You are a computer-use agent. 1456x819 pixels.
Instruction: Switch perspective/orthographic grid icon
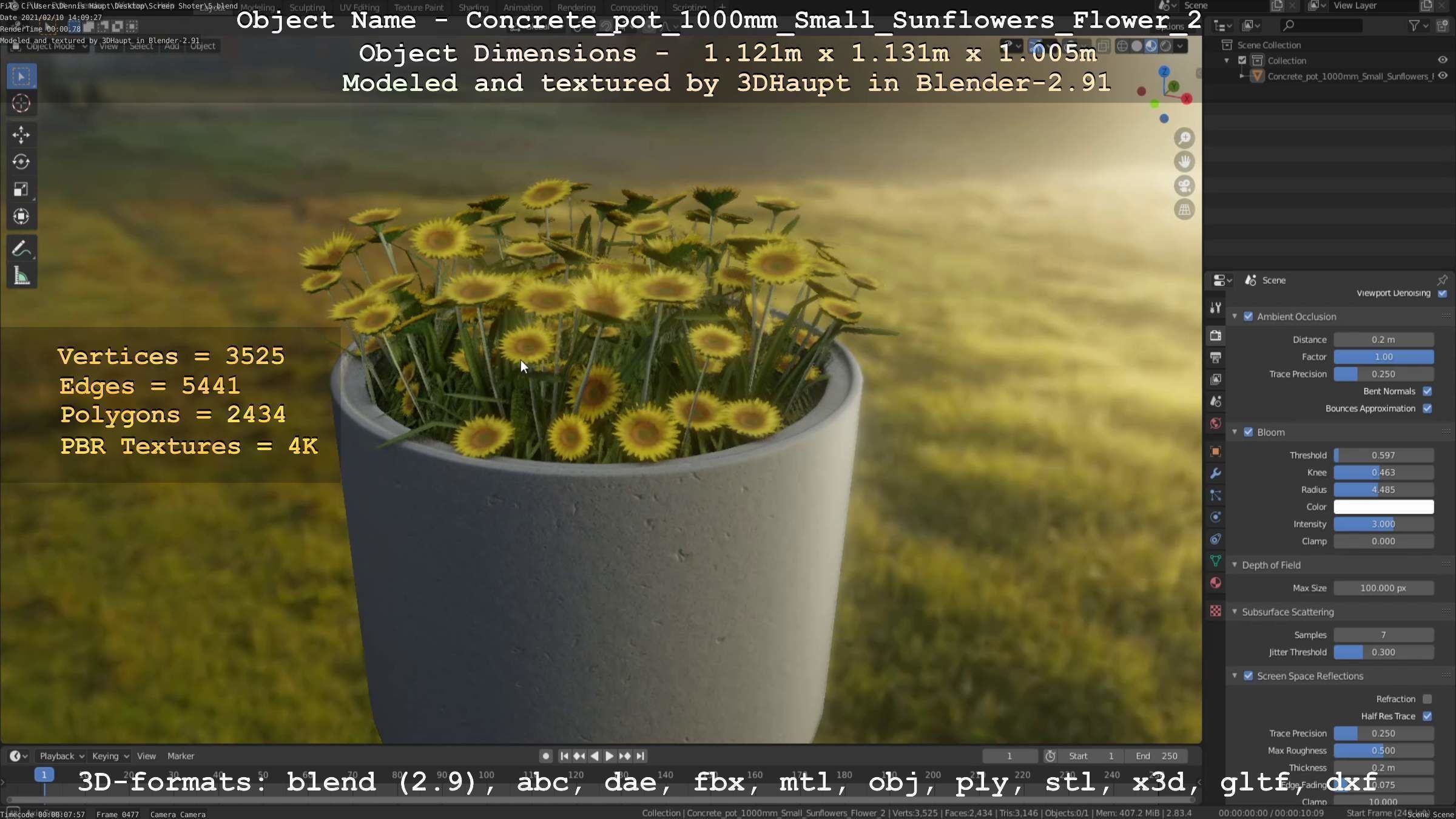click(x=1184, y=210)
